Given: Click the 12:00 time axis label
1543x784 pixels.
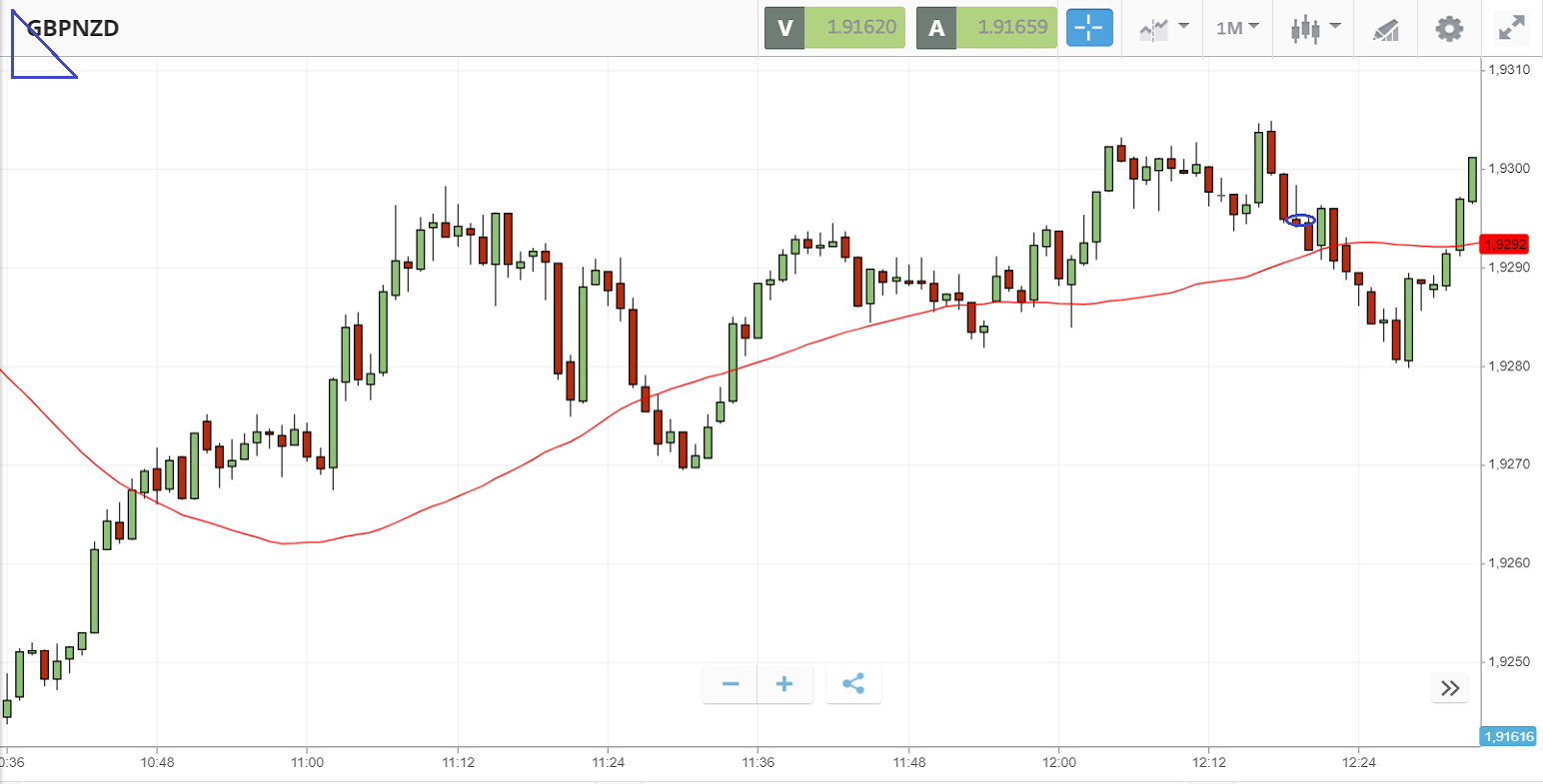Looking at the screenshot, I should (1058, 762).
